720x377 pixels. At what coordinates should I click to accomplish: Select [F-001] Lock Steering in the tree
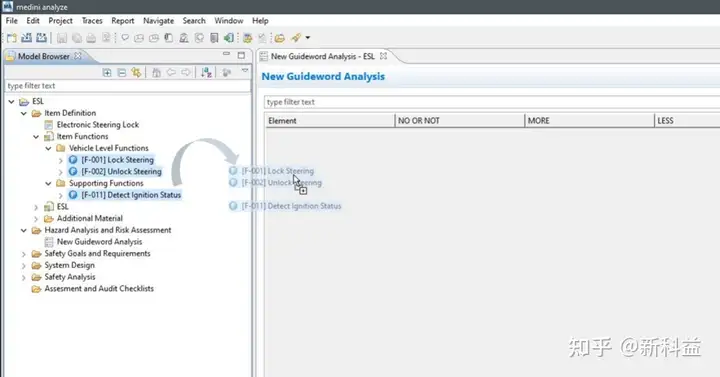coord(117,160)
